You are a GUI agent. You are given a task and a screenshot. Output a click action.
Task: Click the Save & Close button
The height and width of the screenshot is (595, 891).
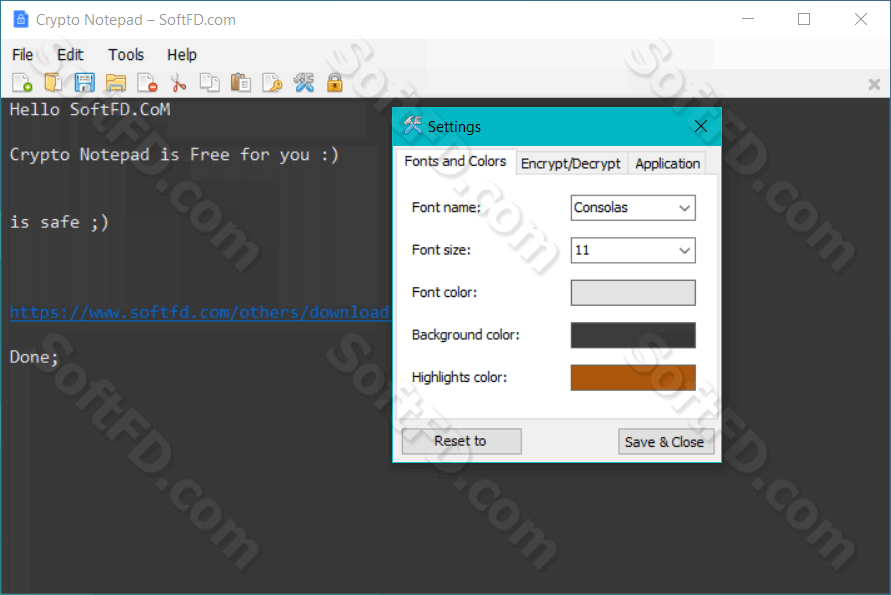click(x=665, y=442)
